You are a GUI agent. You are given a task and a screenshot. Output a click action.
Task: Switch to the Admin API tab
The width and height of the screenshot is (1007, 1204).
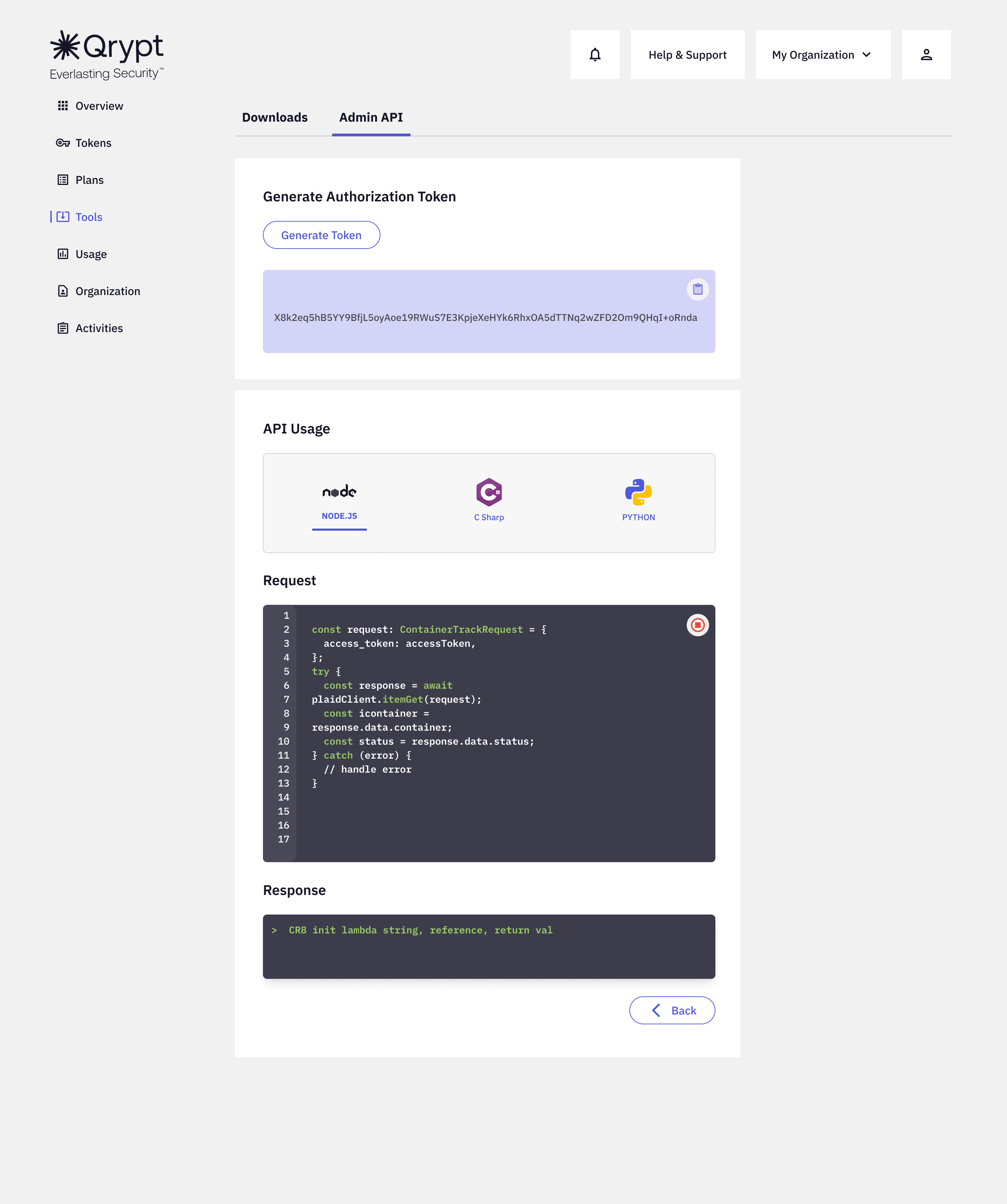(370, 117)
